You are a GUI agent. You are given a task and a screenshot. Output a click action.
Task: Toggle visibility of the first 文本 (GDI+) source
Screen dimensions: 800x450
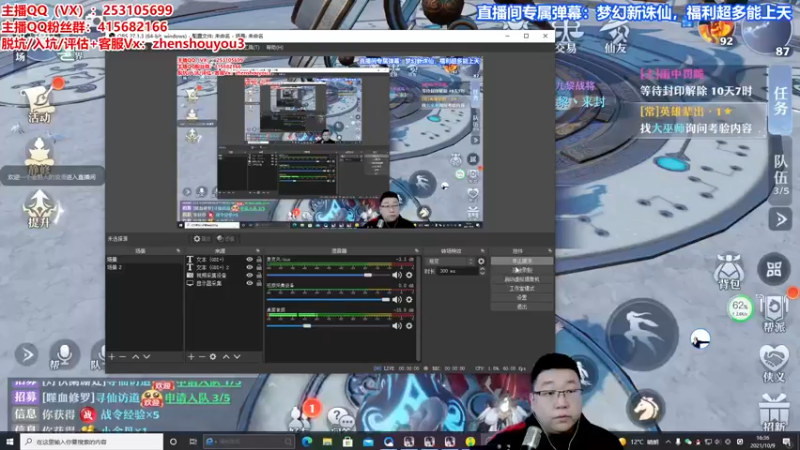pyautogui.click(x=249, y=259)
